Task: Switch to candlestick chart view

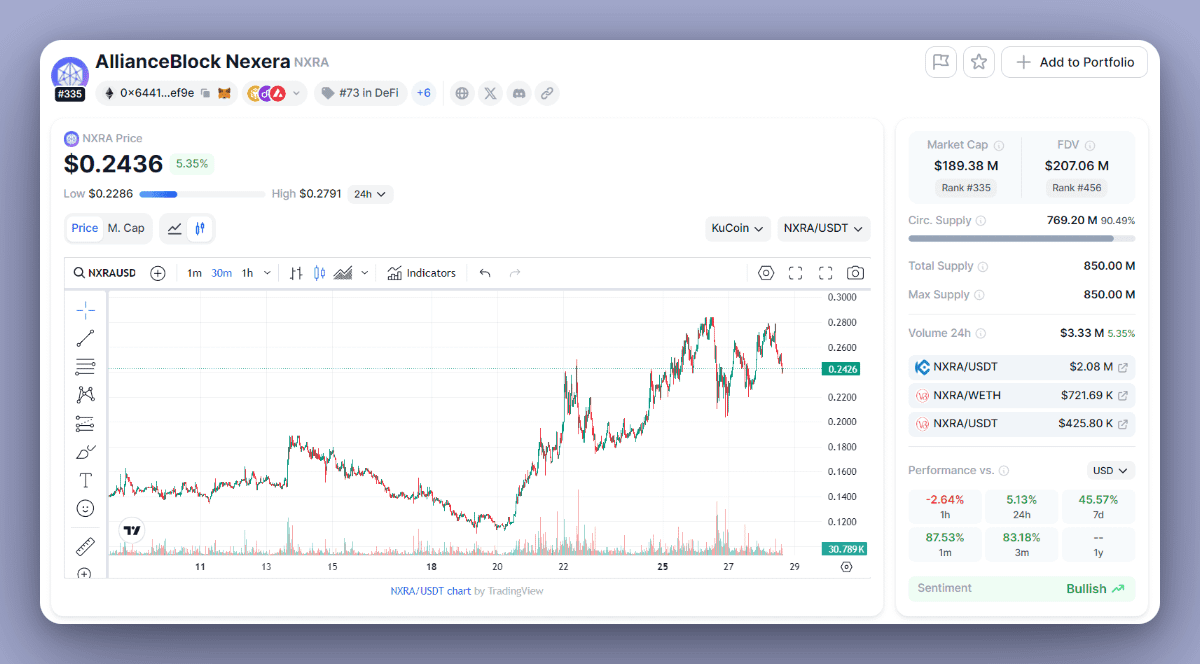Action: [200, 228]
